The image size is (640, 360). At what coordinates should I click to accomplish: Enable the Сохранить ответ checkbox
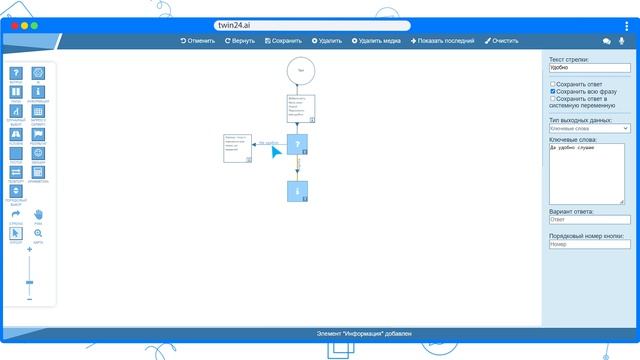click(552, 84)
